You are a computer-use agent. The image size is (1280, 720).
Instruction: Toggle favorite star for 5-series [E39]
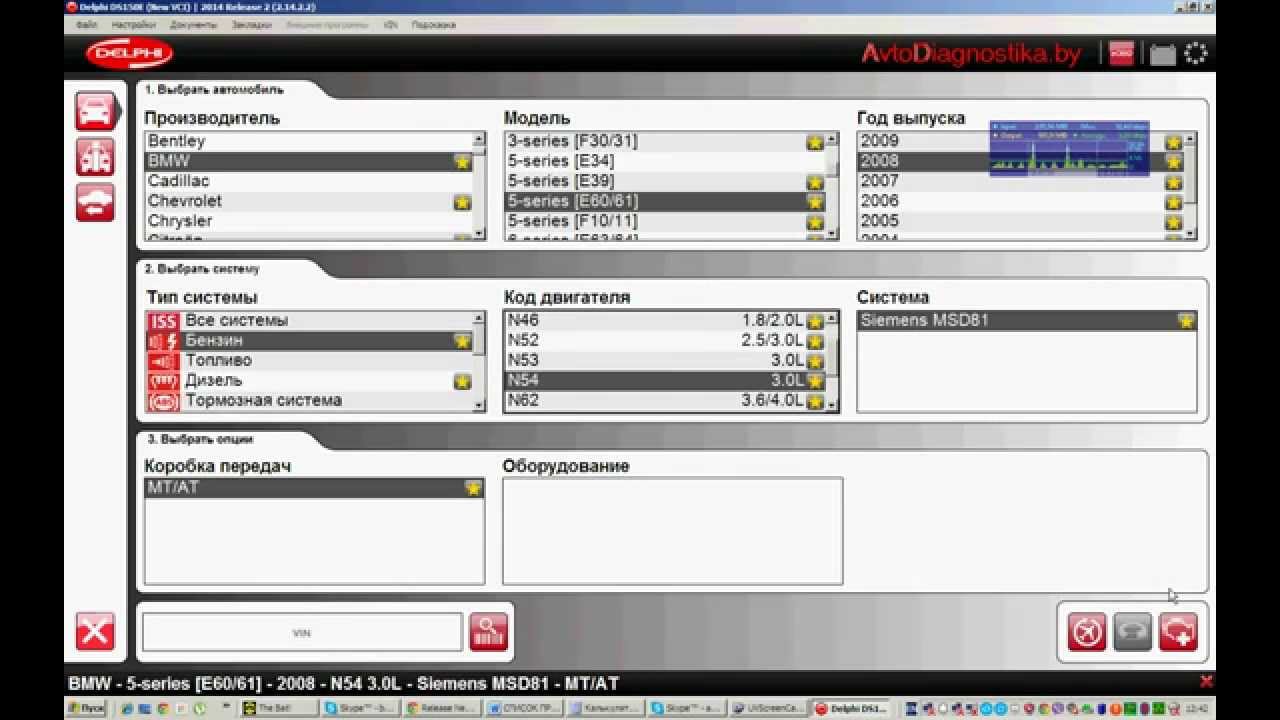815,182
